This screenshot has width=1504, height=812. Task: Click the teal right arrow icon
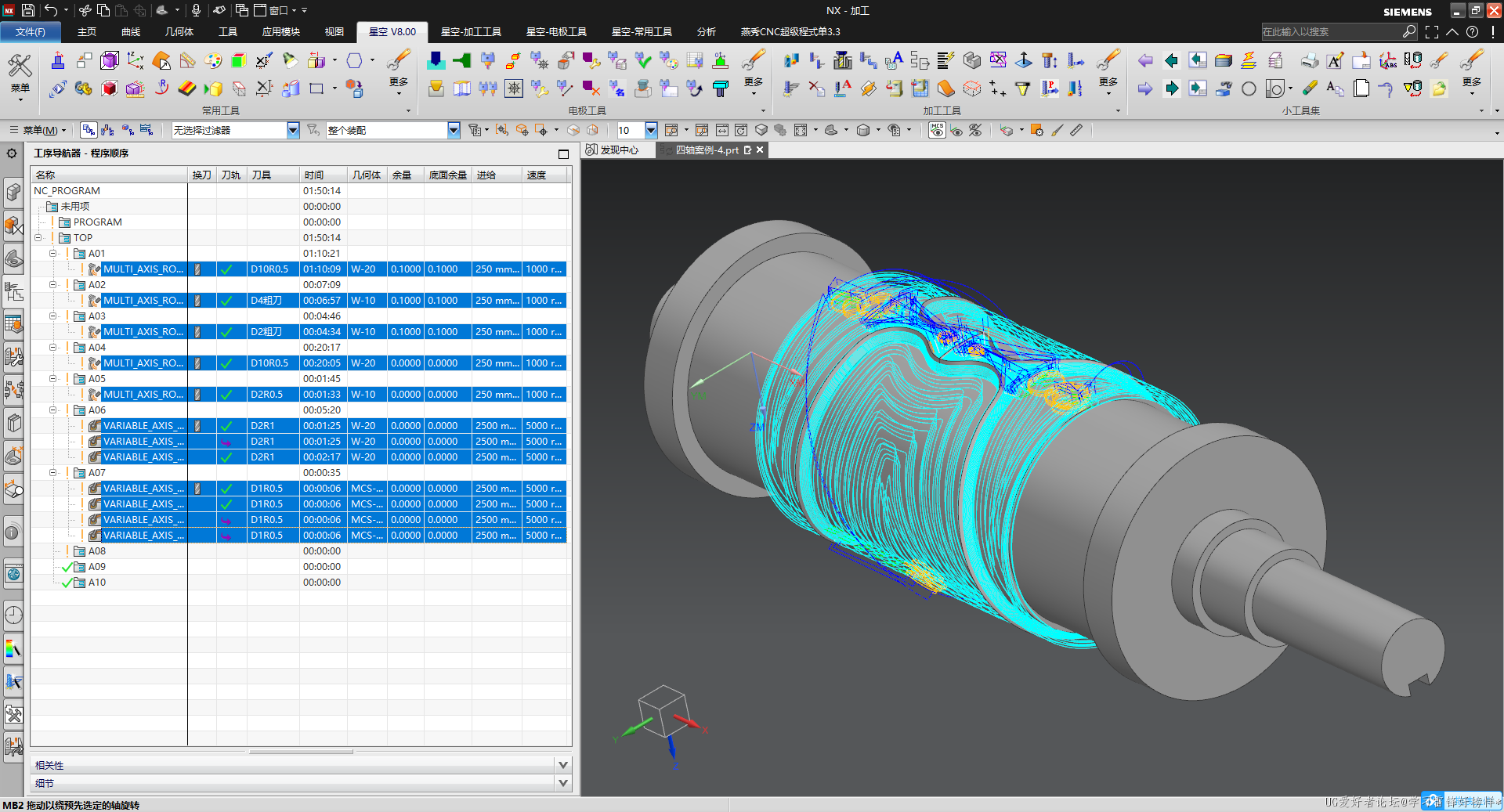[x=1171, y=88]
